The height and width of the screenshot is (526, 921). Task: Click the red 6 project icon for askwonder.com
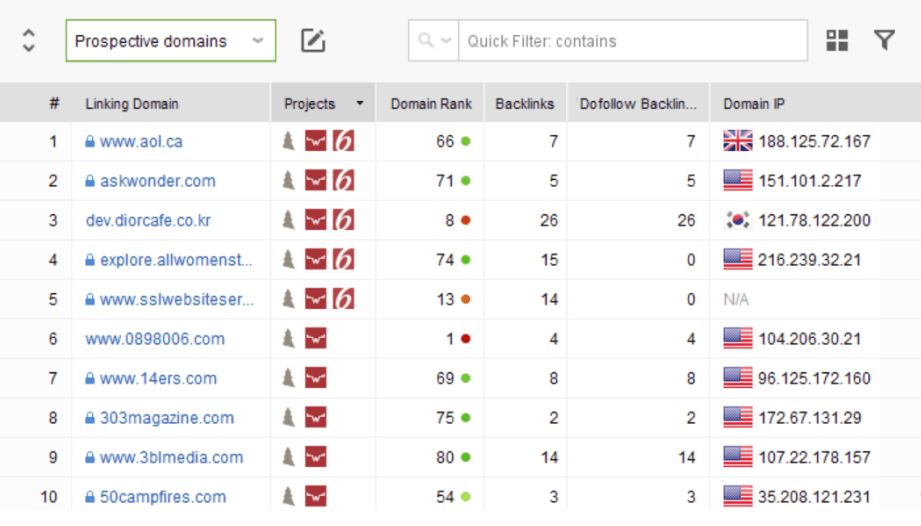pos(344,180)
